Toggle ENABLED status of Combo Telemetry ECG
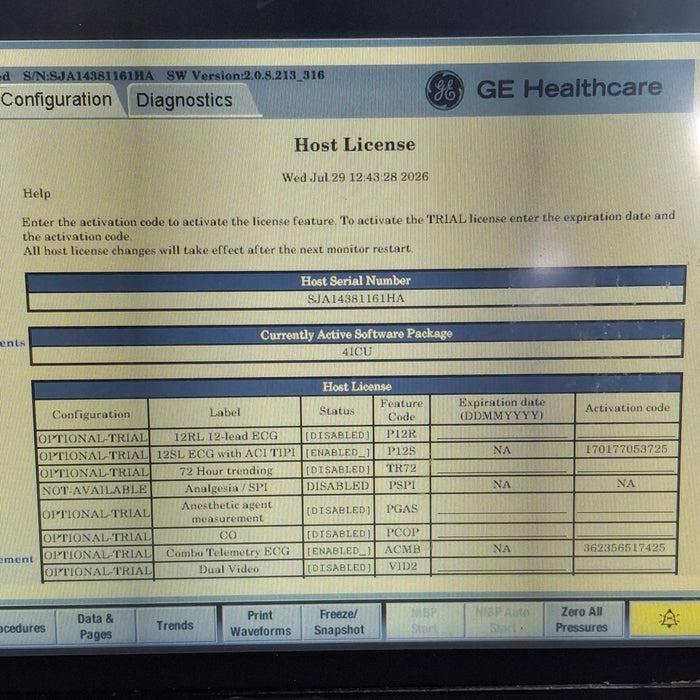700x700 pixels. pyautogui.click(x=339, y=551)
